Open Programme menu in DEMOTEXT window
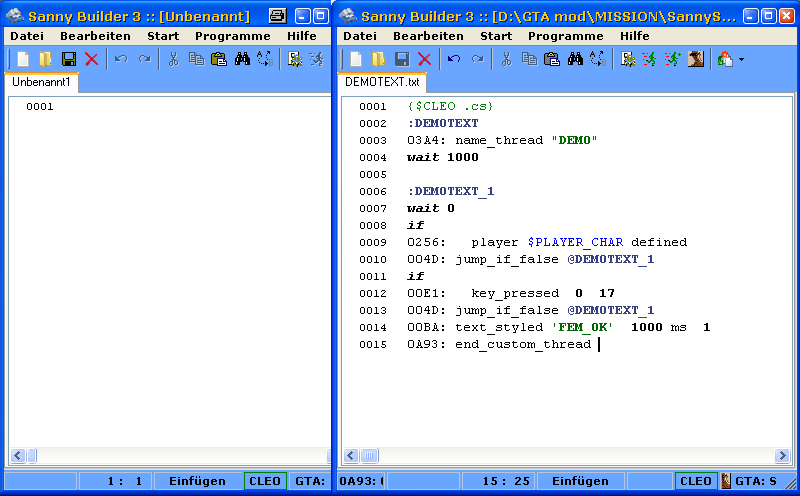The height and width of the screenshot is (496, 800). point(566,36)
